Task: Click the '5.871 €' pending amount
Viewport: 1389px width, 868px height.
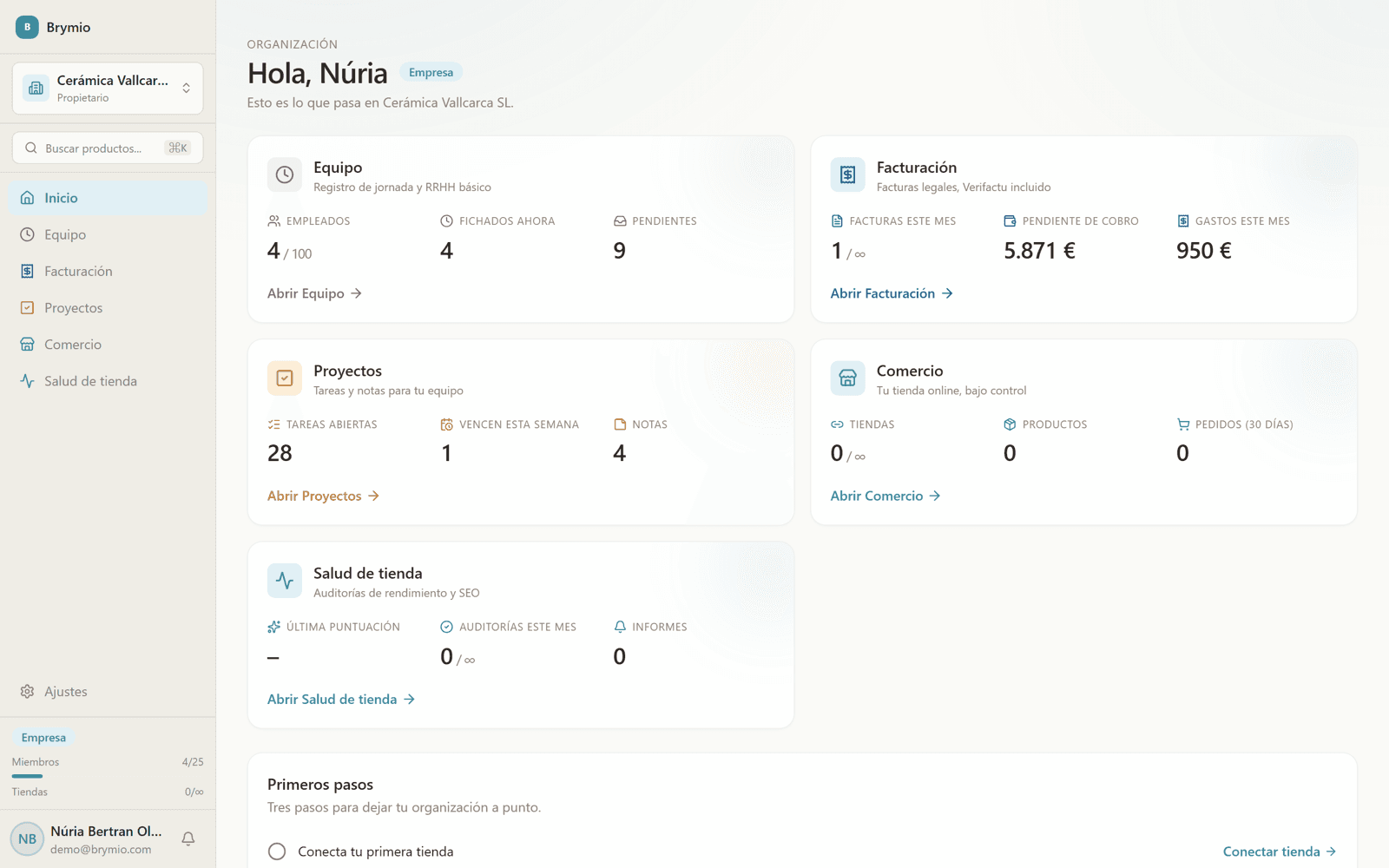Action: coord(1039,251)
